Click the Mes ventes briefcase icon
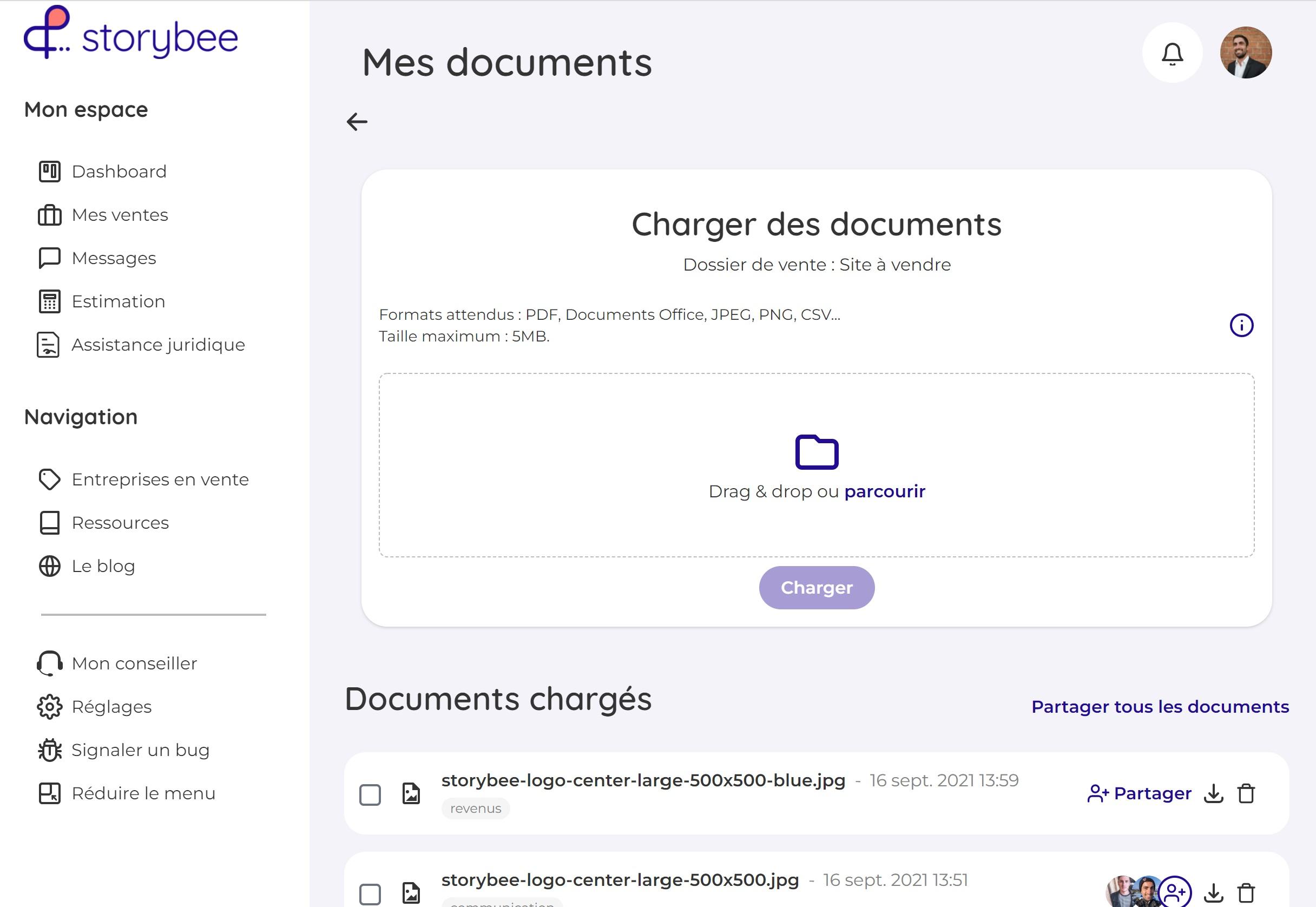 click(49, 215)
